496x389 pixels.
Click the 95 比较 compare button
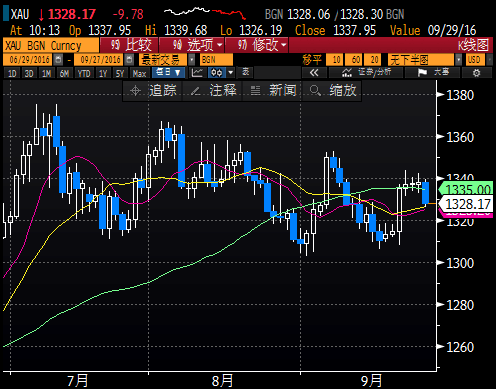click(x=130, y=45)
